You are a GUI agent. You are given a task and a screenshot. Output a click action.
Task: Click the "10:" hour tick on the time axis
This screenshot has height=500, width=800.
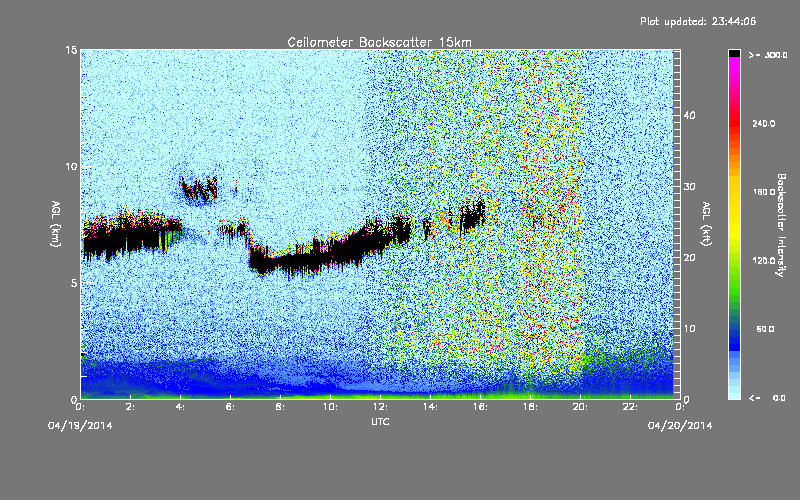pyautogui.click(x=330, y=407)
